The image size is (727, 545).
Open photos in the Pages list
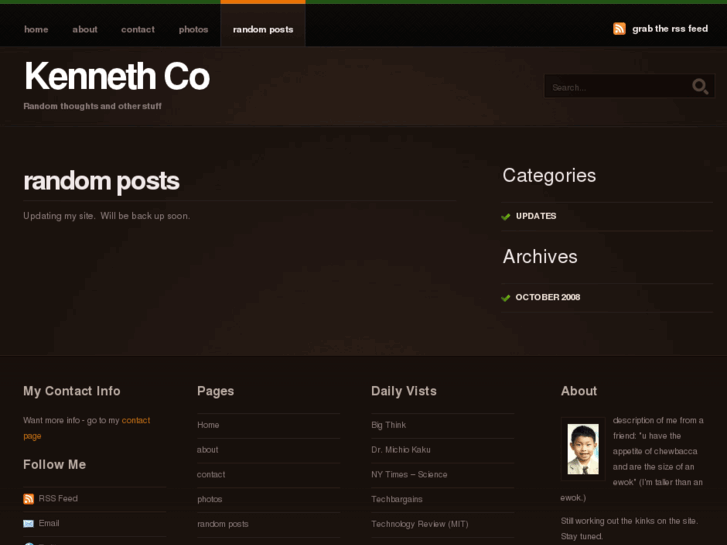(x=210, y=500)
